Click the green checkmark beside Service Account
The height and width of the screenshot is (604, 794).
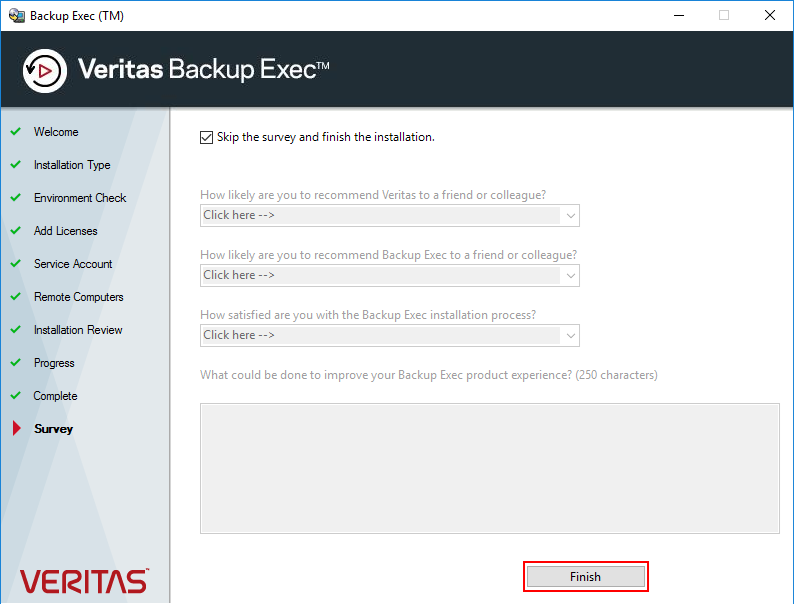pos(16,263)
